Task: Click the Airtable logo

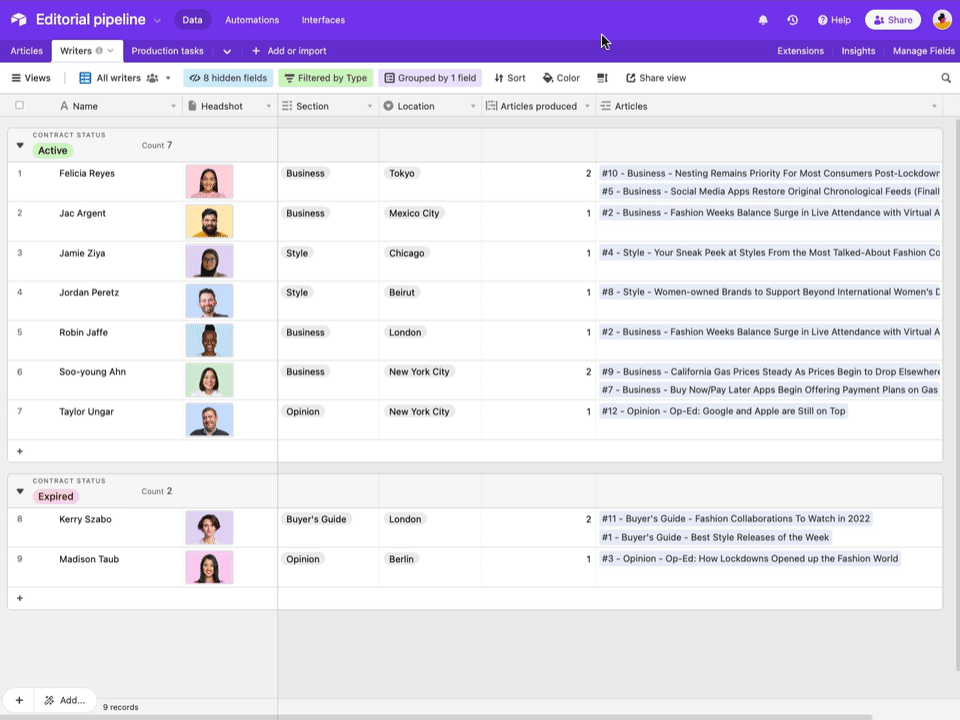Action: click(17, 19)
